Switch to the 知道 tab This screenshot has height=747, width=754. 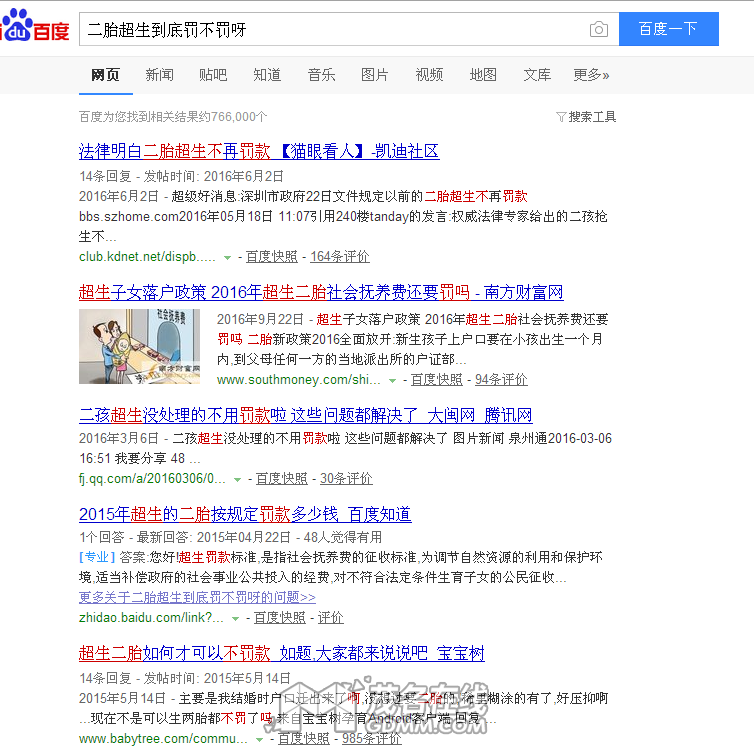(267, 75)
